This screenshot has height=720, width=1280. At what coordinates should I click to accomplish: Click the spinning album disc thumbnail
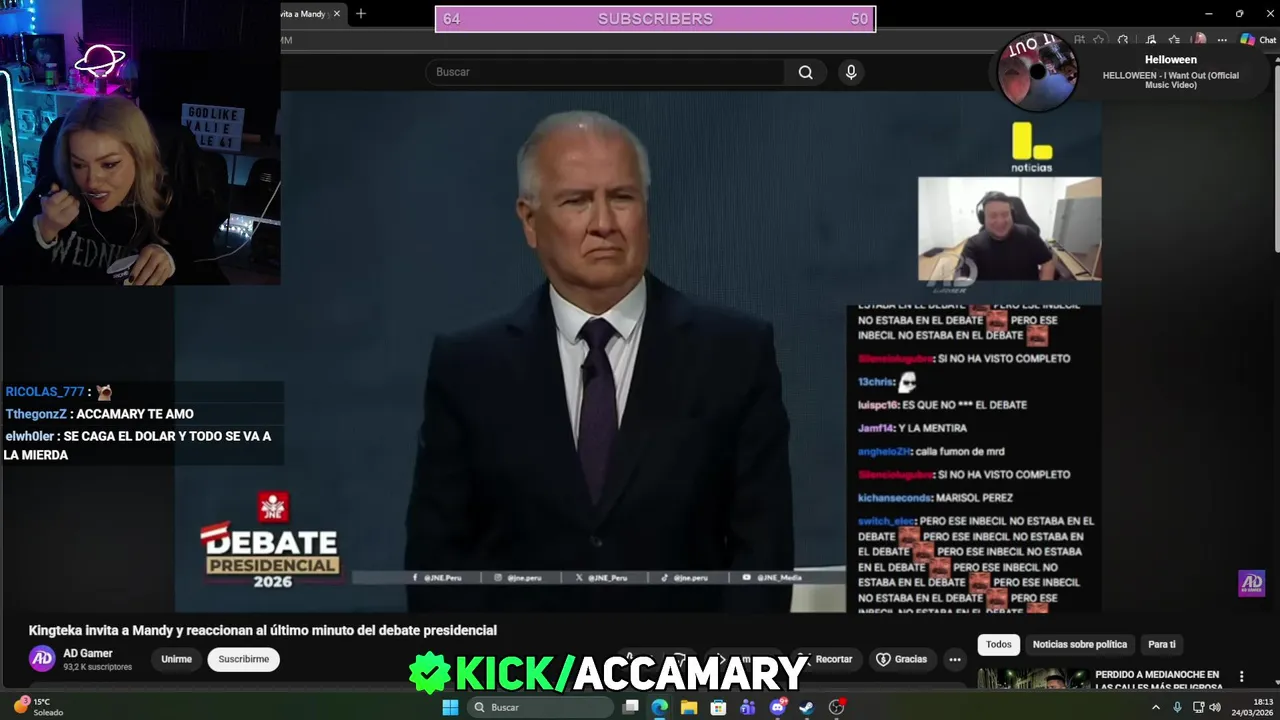(x=1037, y=71)
